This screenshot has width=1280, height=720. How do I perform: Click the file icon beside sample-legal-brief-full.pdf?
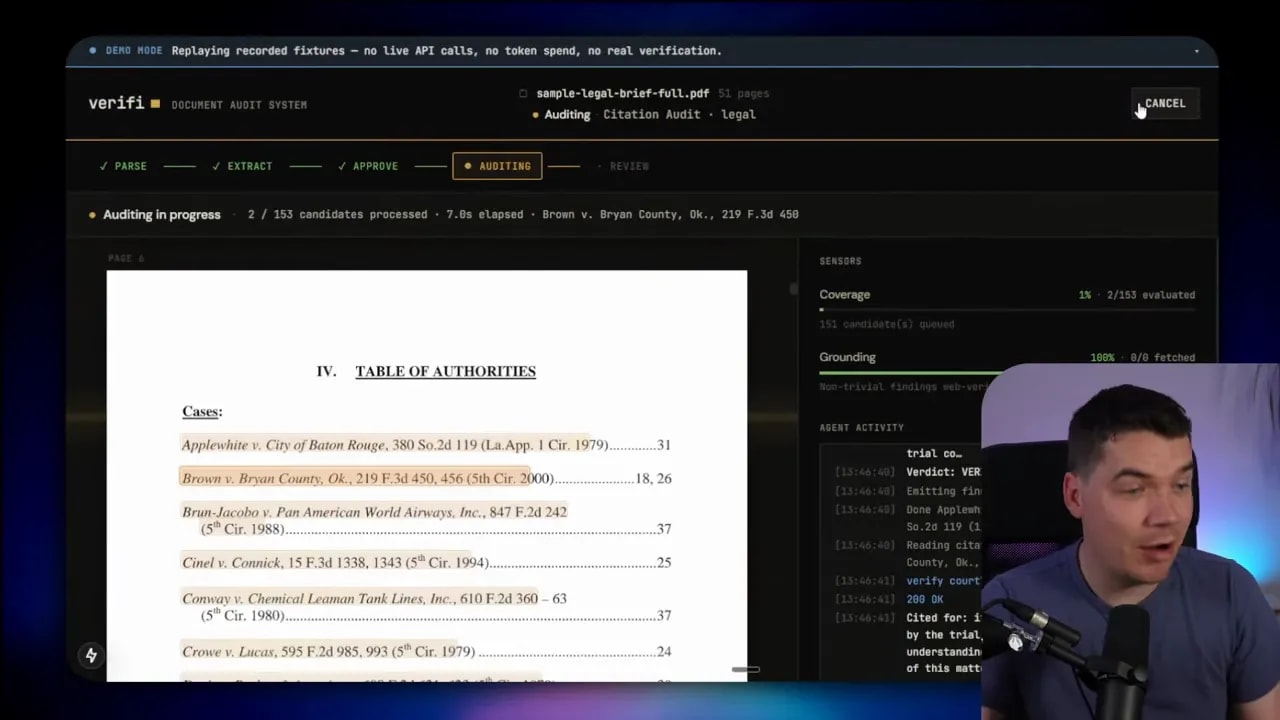point(522,93)
